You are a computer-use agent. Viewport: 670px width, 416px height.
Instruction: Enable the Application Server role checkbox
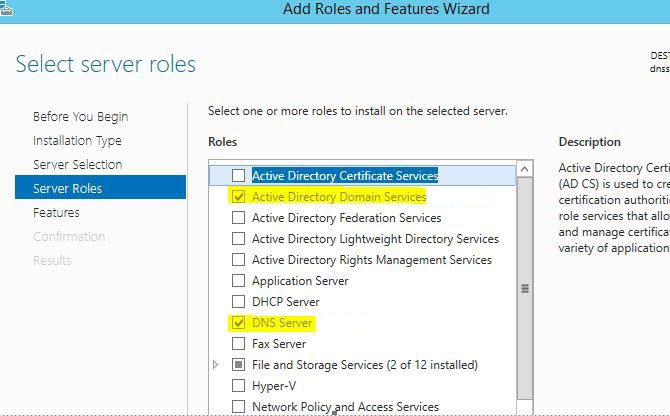pyautogui.click(x=238, y=281)
